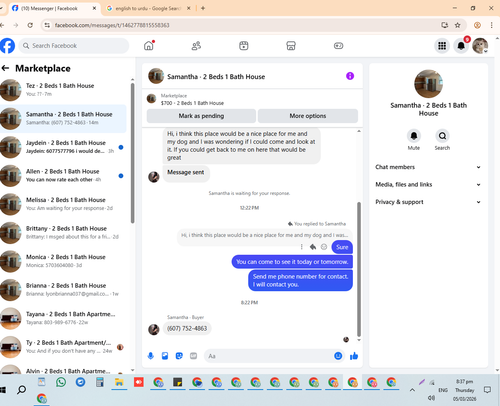
Task: React to the 'Sure' message with emoji
Action: (x=324, y=247)
